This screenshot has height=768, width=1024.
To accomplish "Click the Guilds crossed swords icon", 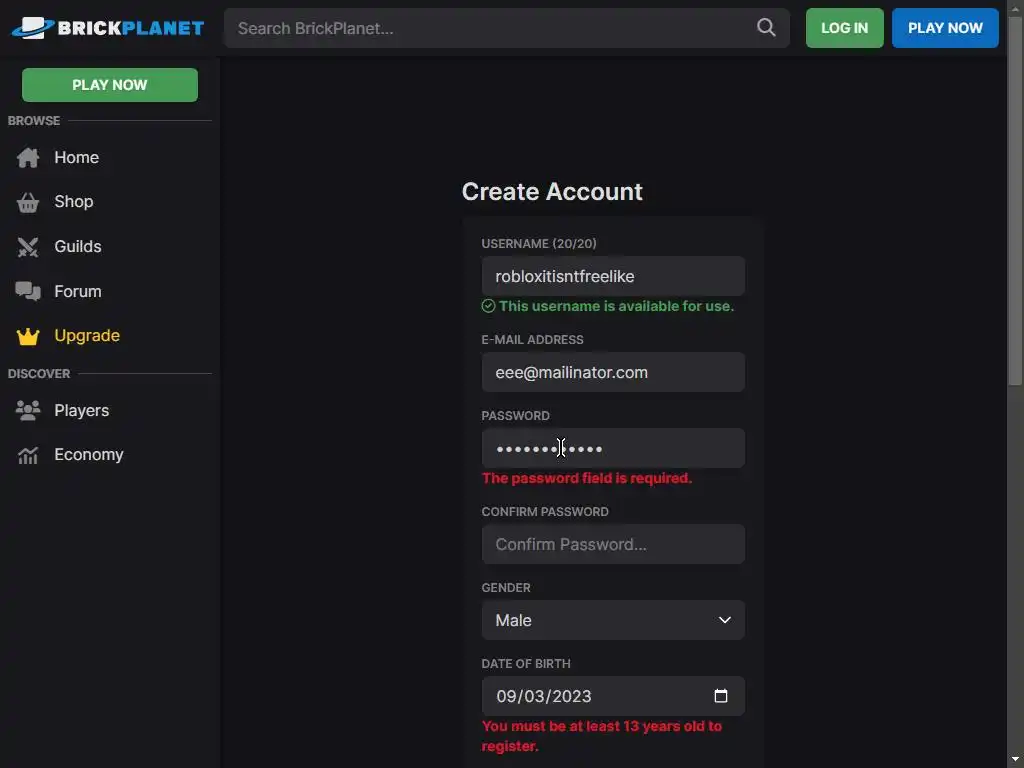I will (x=28, y=247).
